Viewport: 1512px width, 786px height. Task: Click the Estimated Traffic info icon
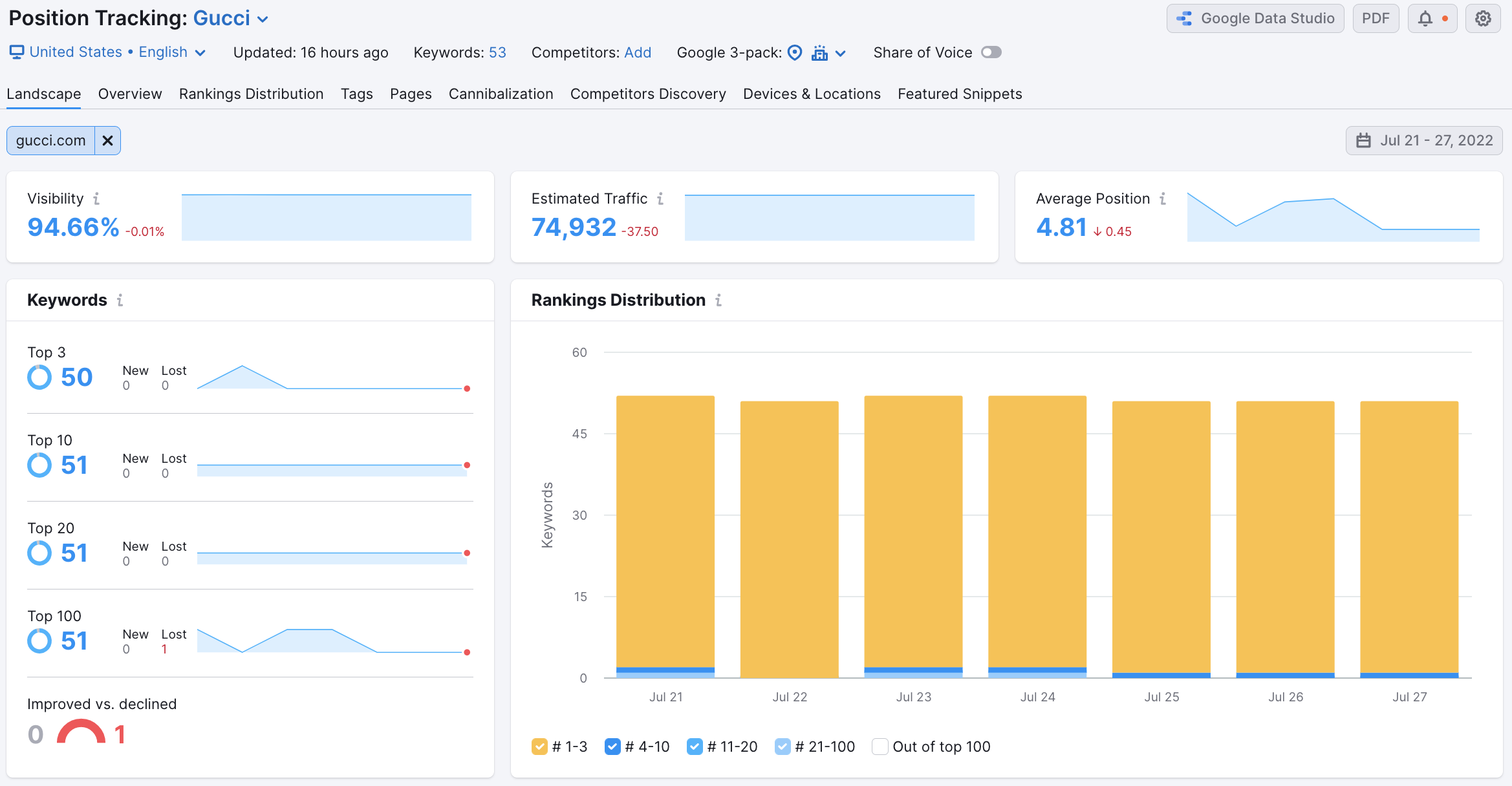[660, 198]
